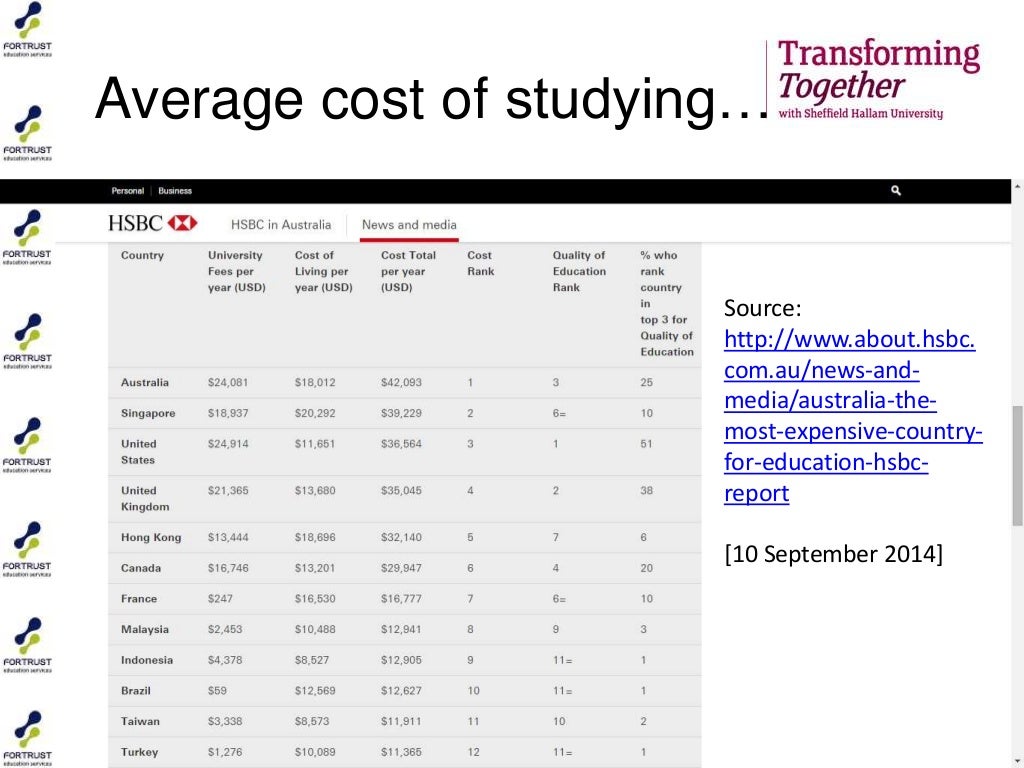Click France's fees value $247
1024x768 pixels.
(x=219, y=599)
